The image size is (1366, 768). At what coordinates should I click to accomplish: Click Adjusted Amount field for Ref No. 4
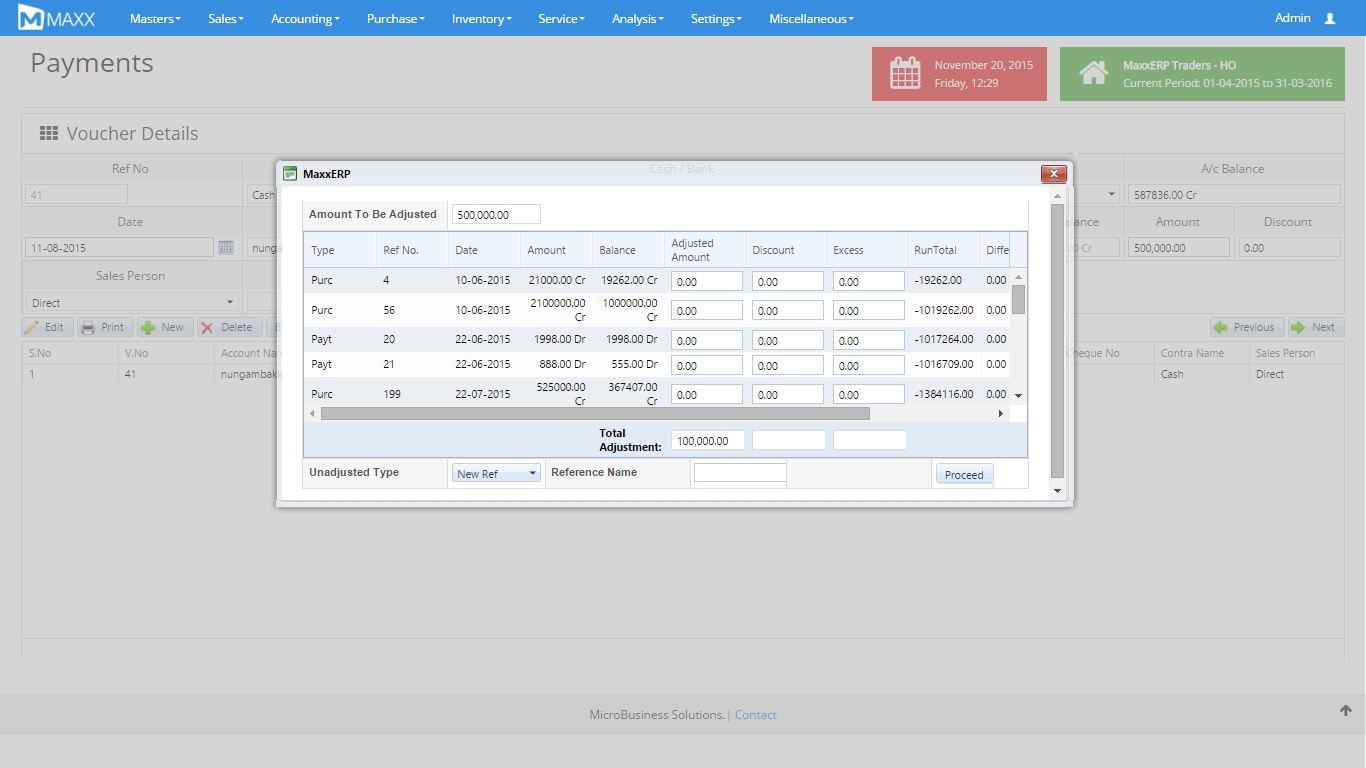pyautogui.click(x=707, y=281)
